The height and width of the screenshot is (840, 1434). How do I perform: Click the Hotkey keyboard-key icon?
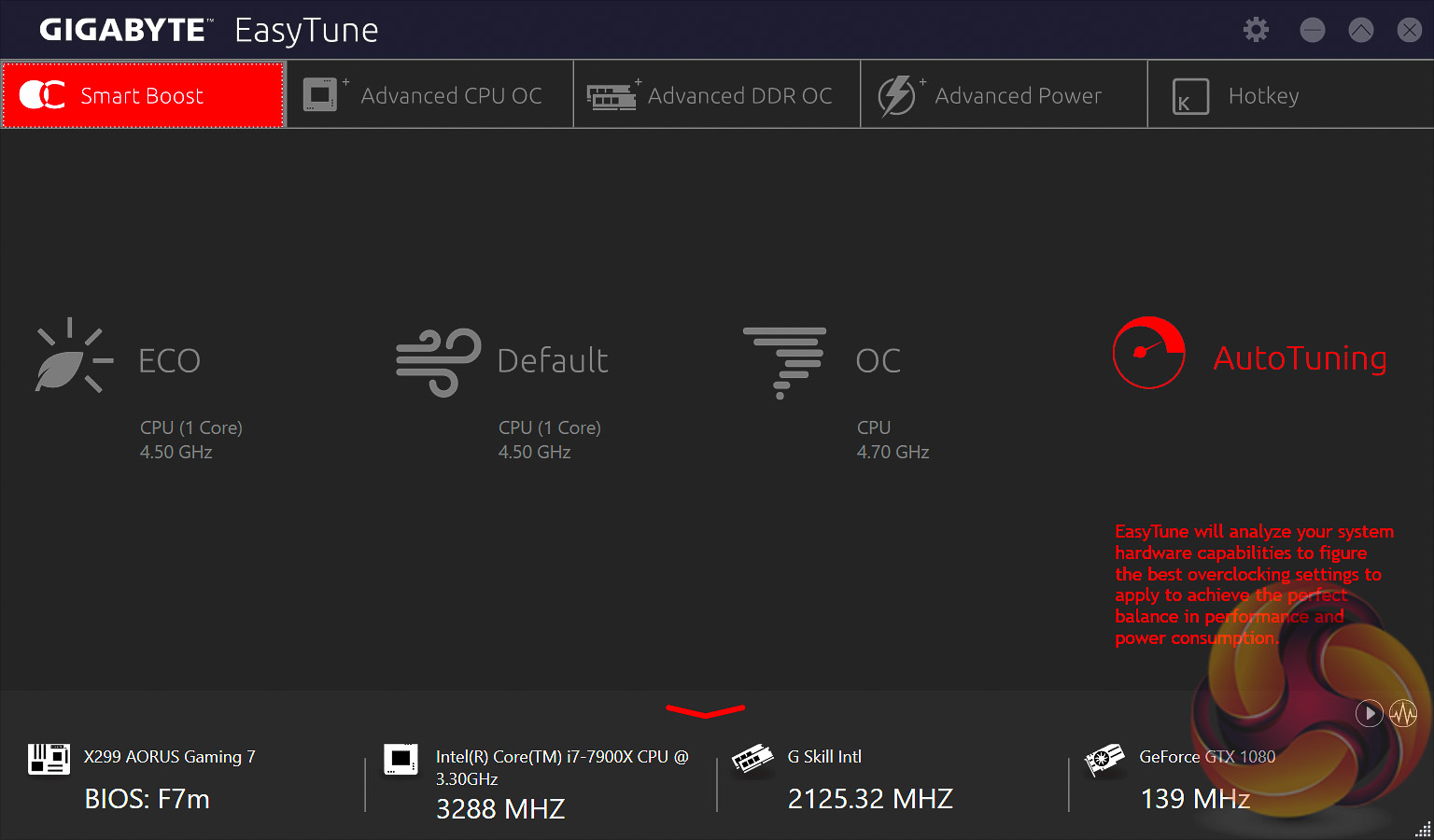[1190, 96]
